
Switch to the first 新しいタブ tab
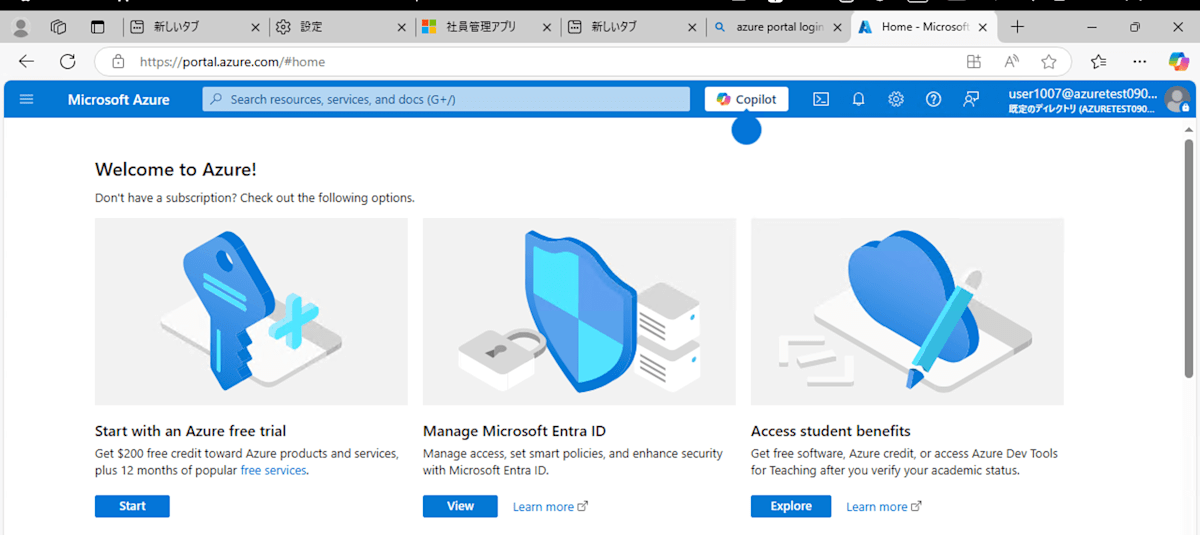pyautogui.click(x=196, y=27)
